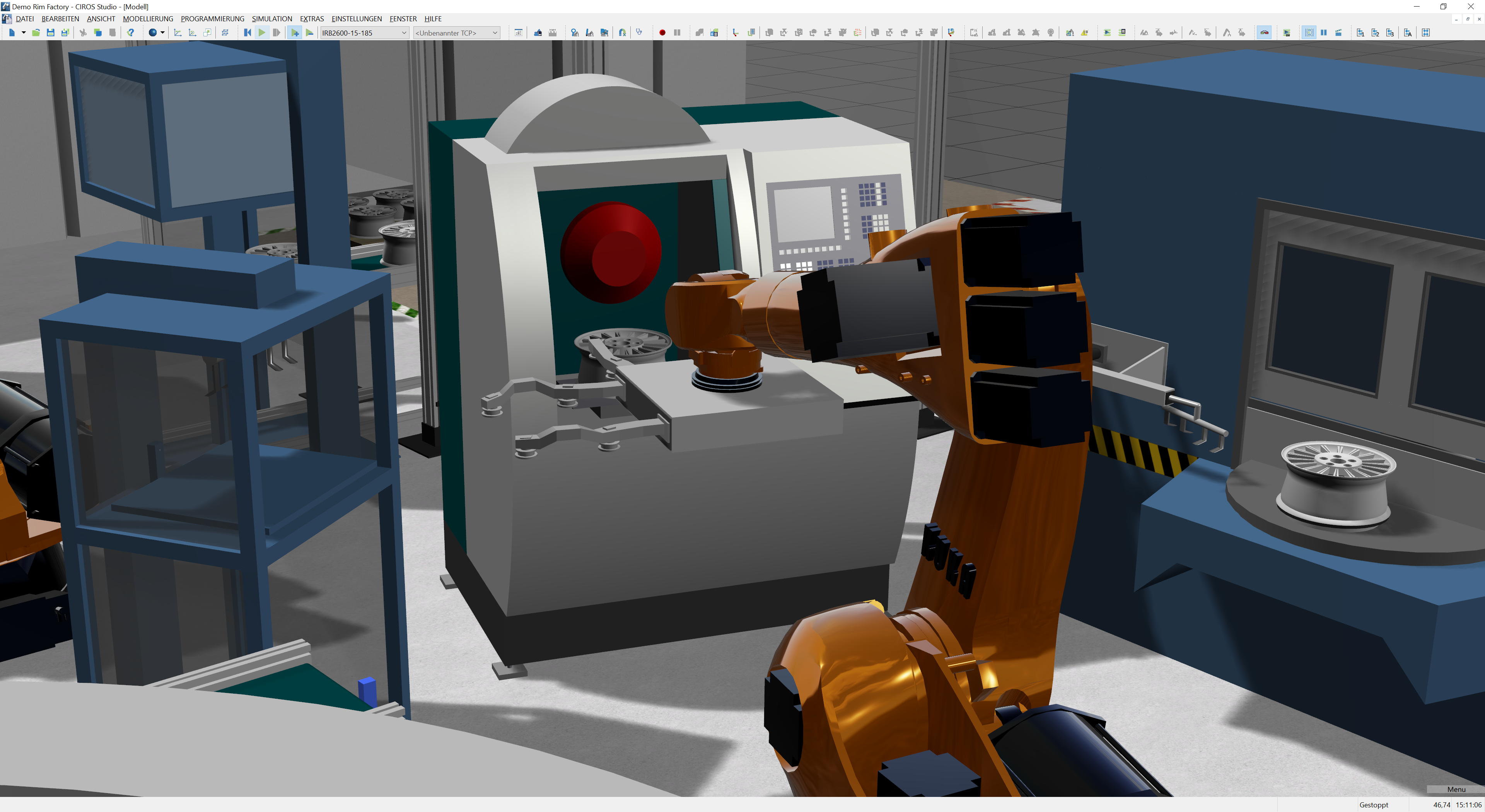Screen dimensions: 1485x812
Task: Click the open folder icon
Action: pos(36,33)
